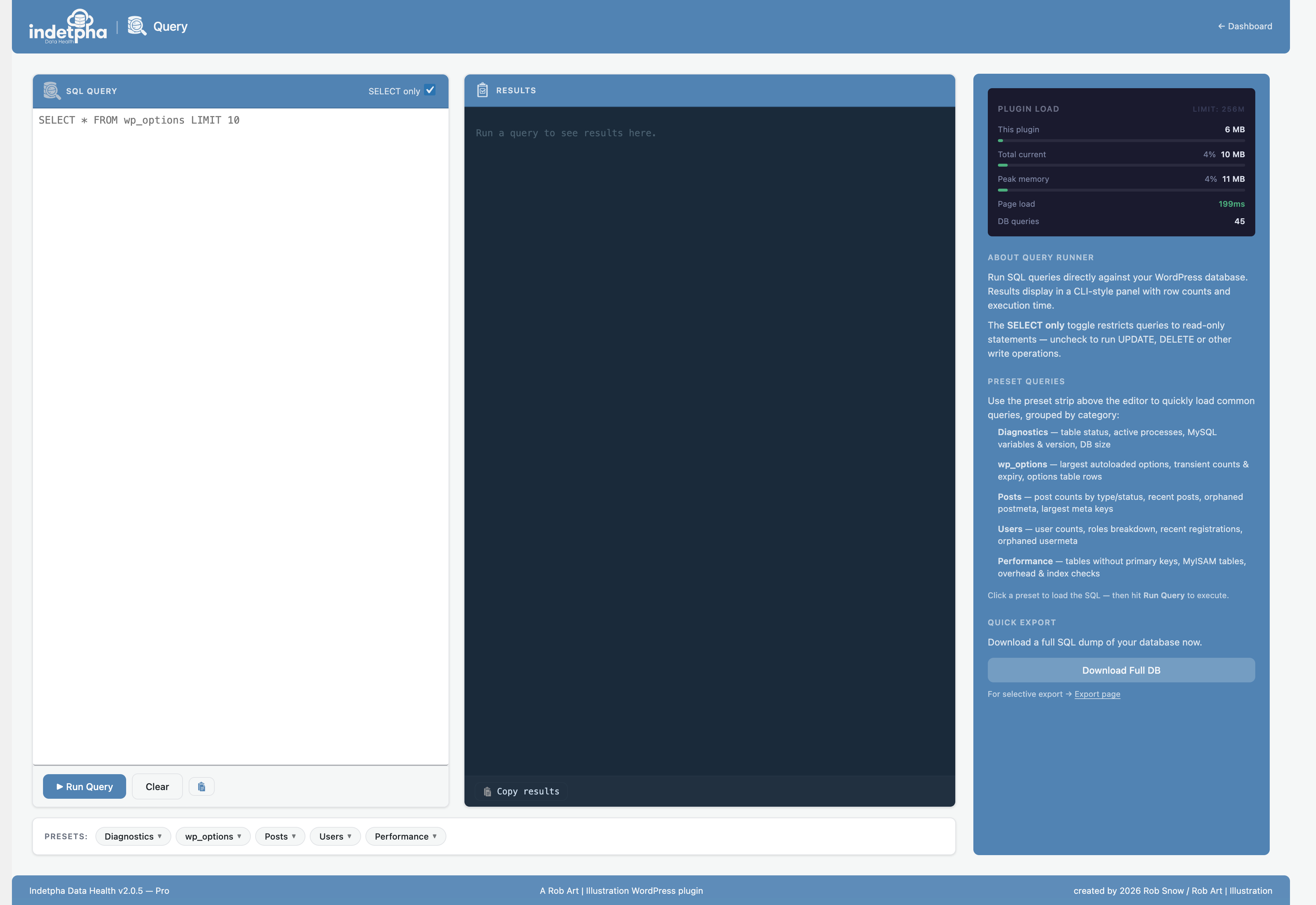This screenshot has width=1316, height=905.
Task: Click the 'LIMIT: 256M' label
Action: tap(1218, 109)
